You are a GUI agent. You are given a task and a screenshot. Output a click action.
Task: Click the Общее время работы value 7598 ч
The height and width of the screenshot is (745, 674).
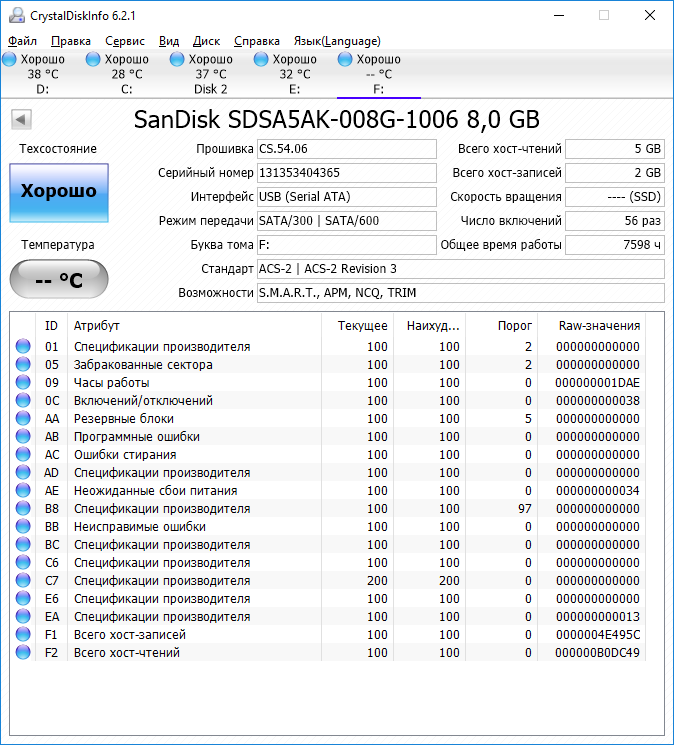615,245
